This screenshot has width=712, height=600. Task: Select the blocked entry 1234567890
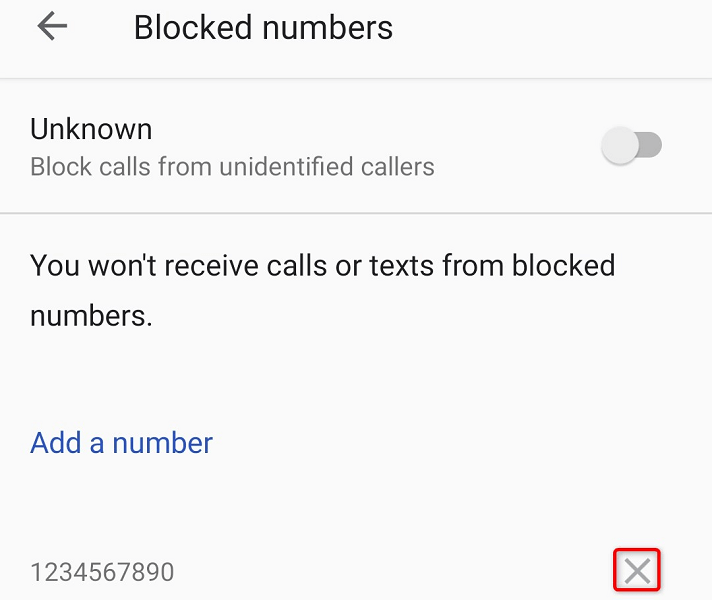point(102,572)
